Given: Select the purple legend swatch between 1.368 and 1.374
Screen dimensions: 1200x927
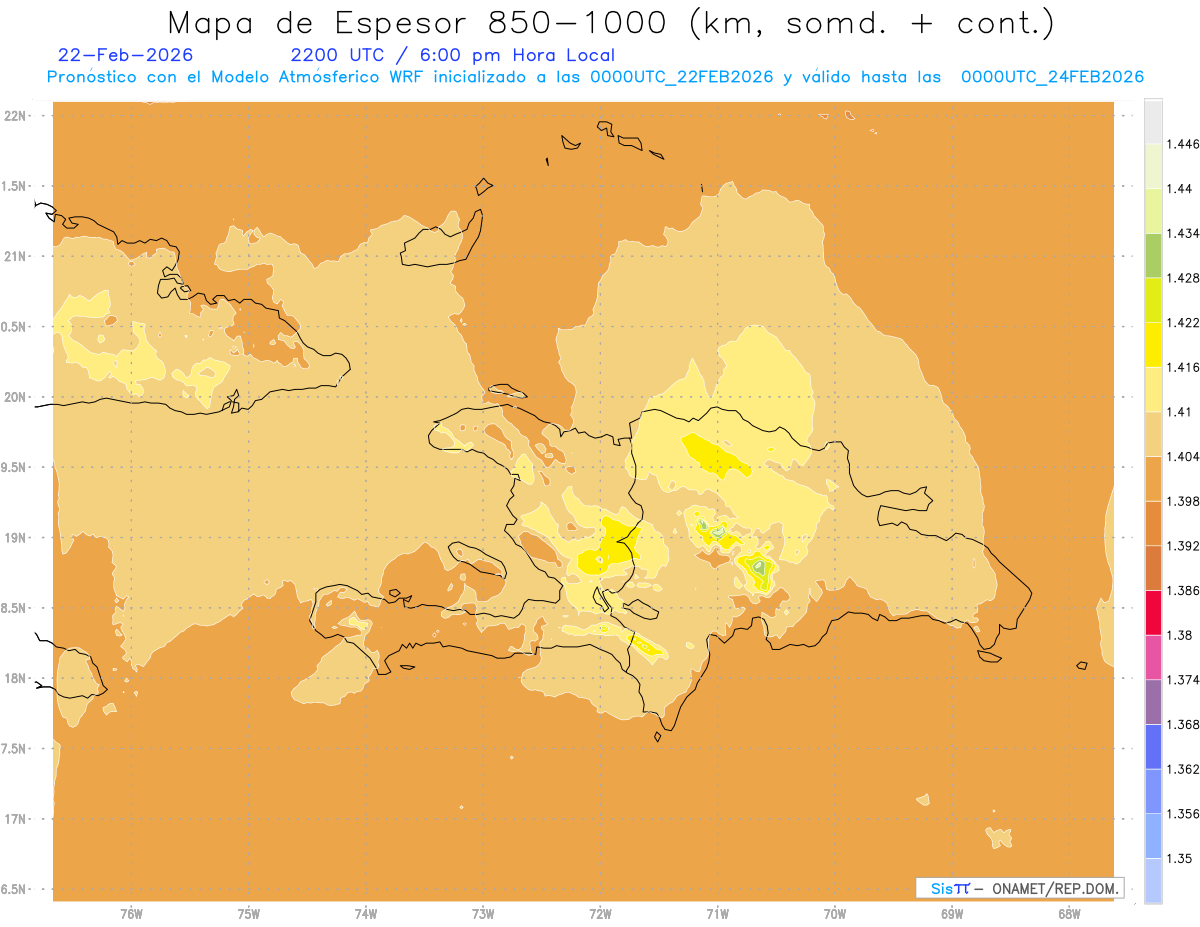Looking at the screenshot, I should 1153,702.
